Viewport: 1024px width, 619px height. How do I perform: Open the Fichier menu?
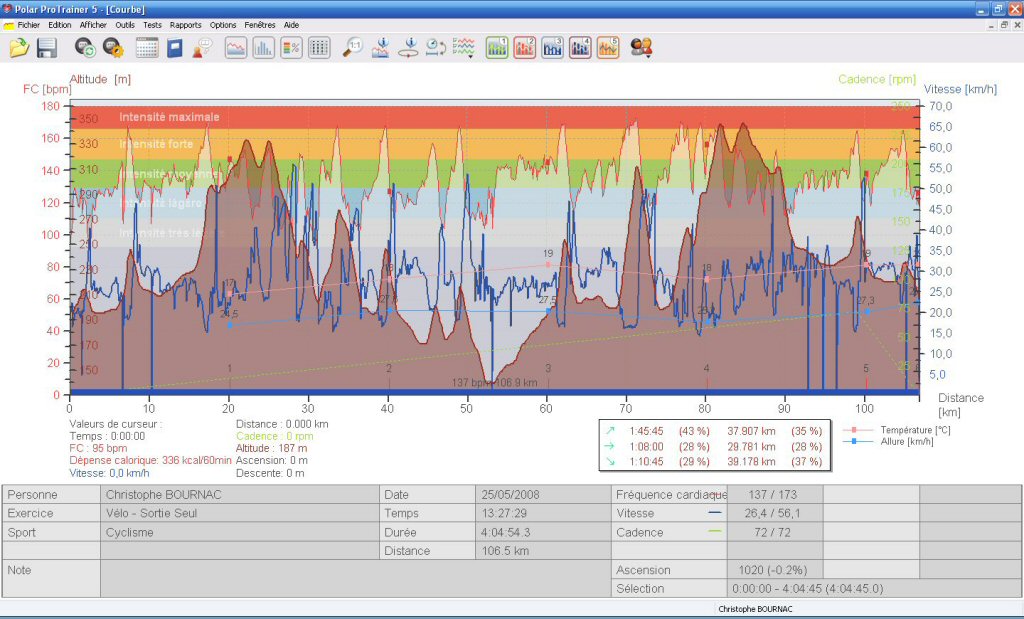click(x=29, y=25)
